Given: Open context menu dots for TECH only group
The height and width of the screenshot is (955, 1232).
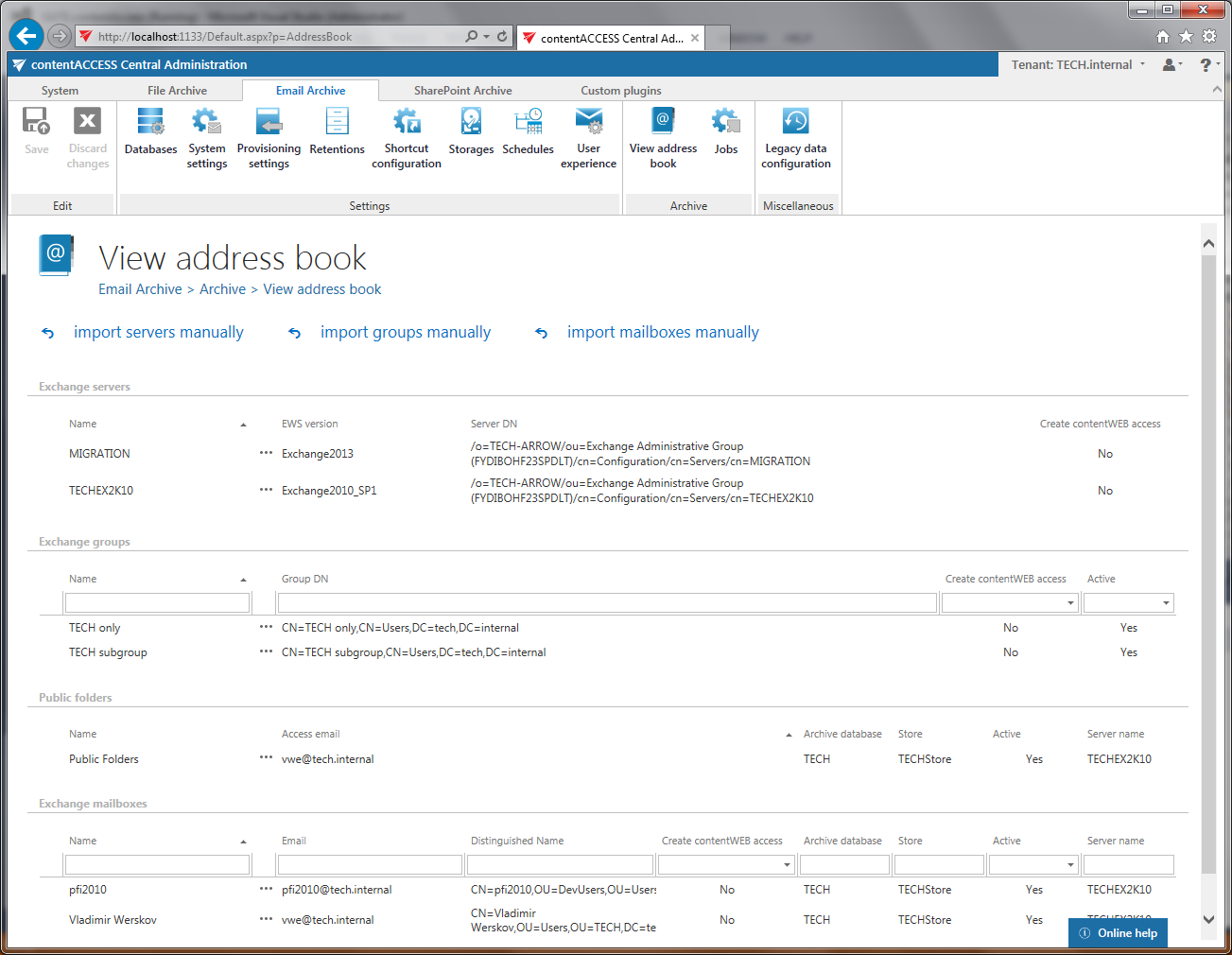Looking at the screenshot, I should coord(266,627).
